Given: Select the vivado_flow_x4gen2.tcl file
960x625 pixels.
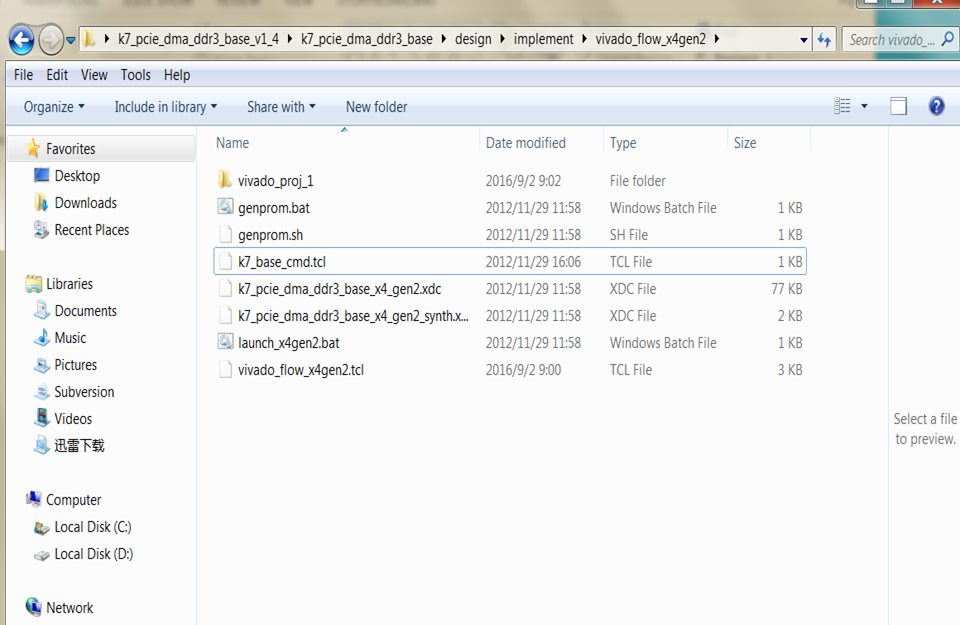Looking at the screenshot, I should pyautogui.click(x=300, y=370).
